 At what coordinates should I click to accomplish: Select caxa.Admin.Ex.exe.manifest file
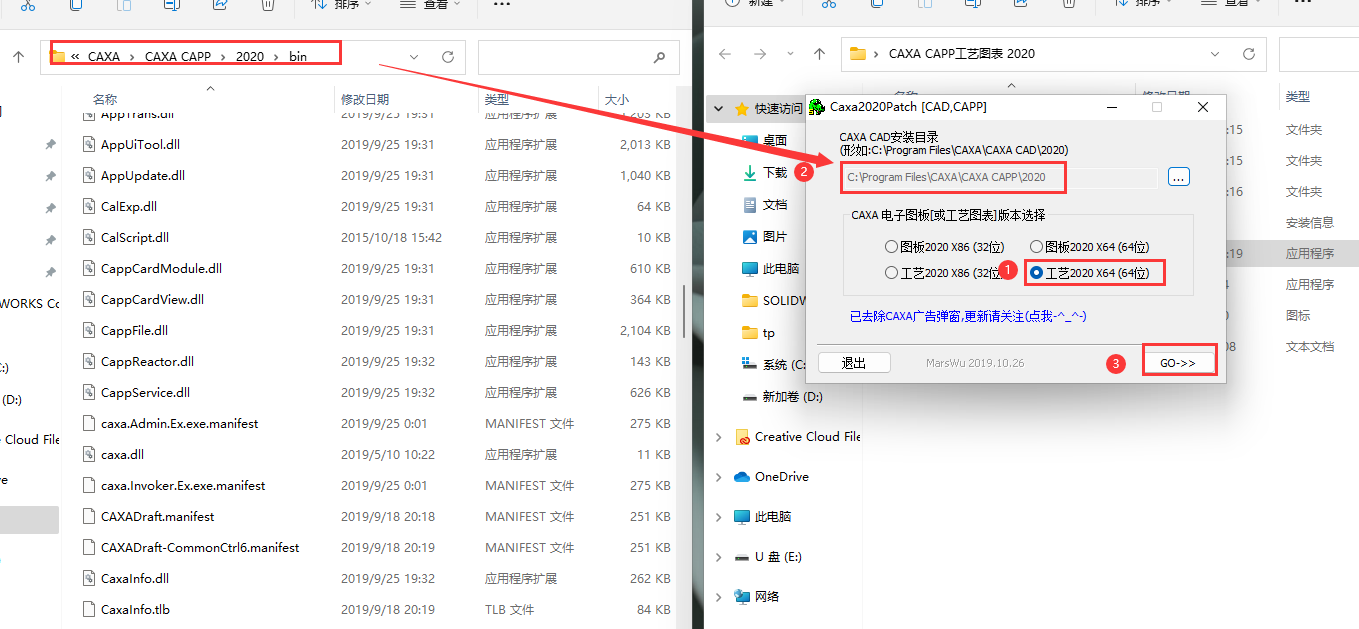click(x=179, y=423)
